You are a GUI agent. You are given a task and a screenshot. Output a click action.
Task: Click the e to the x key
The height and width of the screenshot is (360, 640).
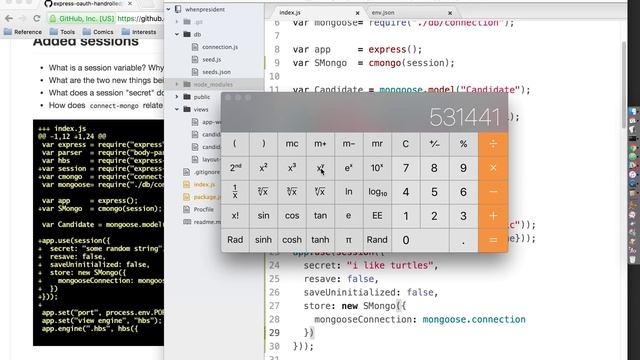click(349, 168)
